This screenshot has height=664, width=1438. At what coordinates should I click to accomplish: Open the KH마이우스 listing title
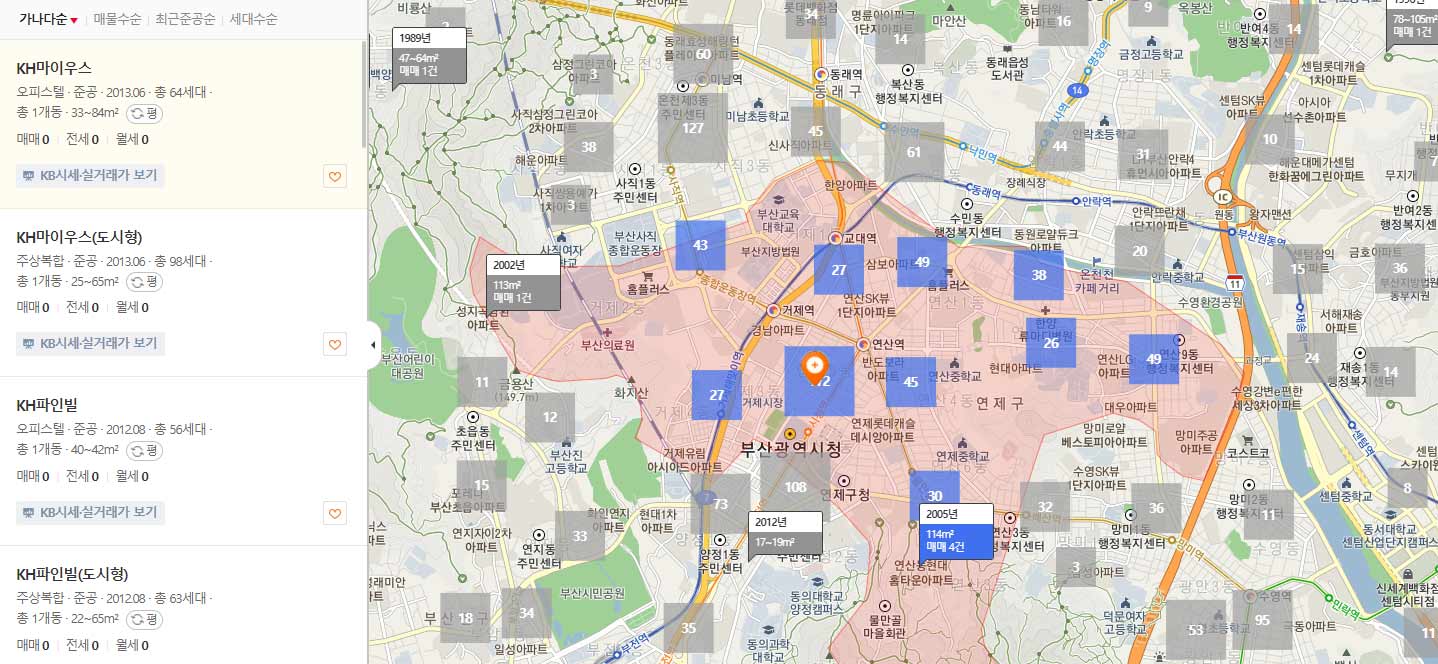(x=54, y=68)
